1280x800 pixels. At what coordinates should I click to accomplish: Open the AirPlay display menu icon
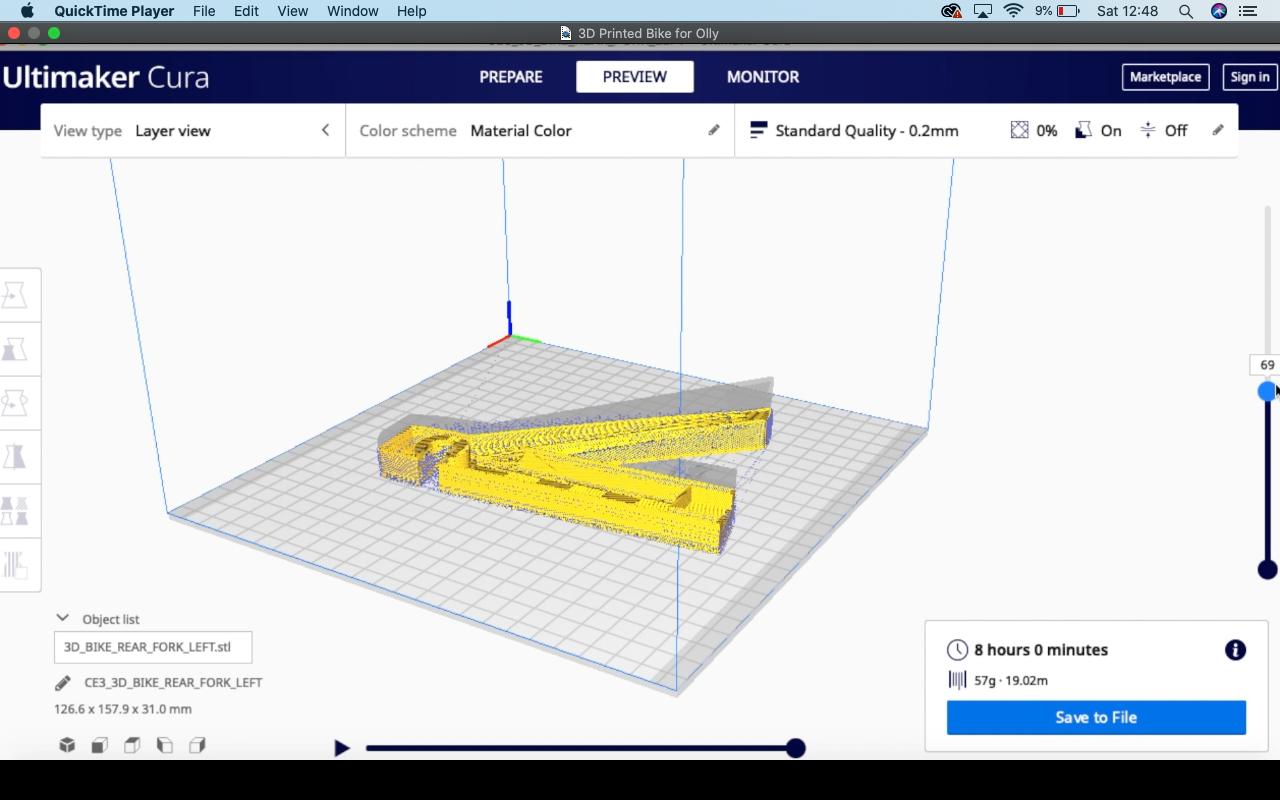pyautogui.click(x=983, y=11)
